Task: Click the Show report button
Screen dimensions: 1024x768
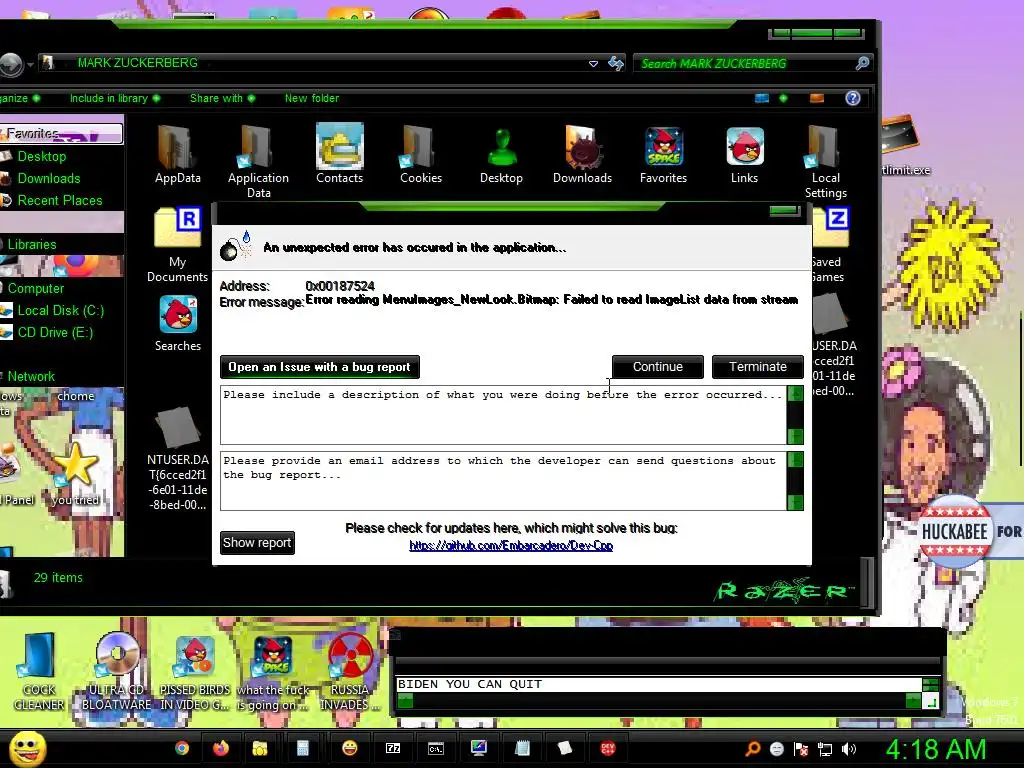Action: [257, 543]
